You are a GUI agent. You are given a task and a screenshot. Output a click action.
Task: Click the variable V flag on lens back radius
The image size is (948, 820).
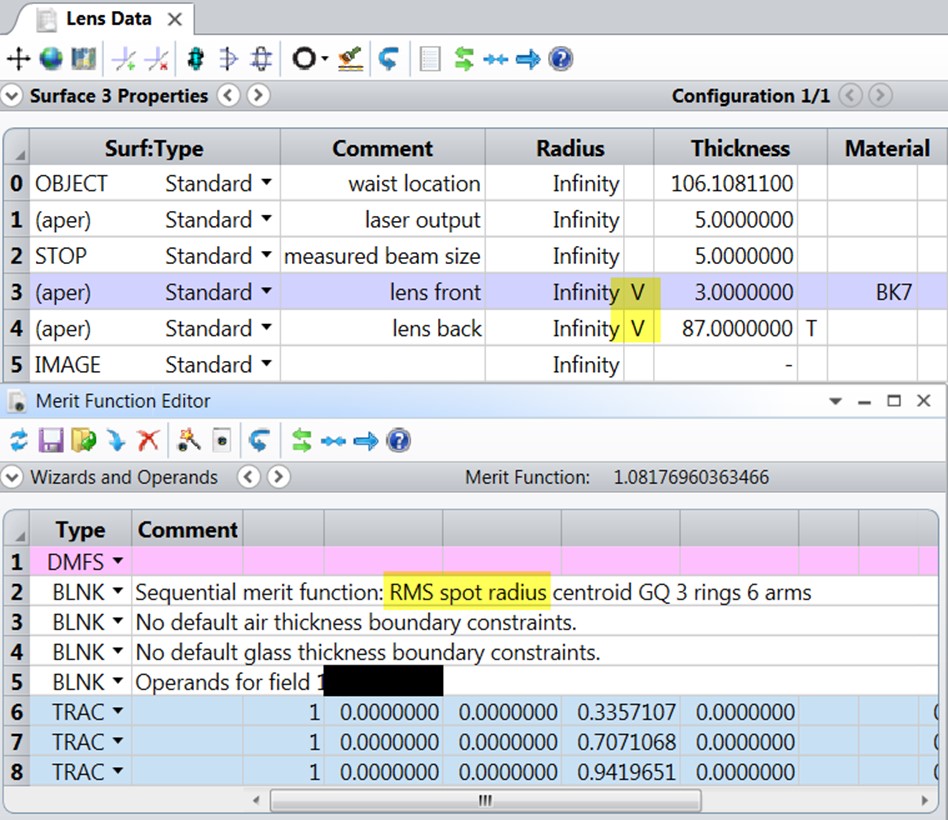coord(638,328)
